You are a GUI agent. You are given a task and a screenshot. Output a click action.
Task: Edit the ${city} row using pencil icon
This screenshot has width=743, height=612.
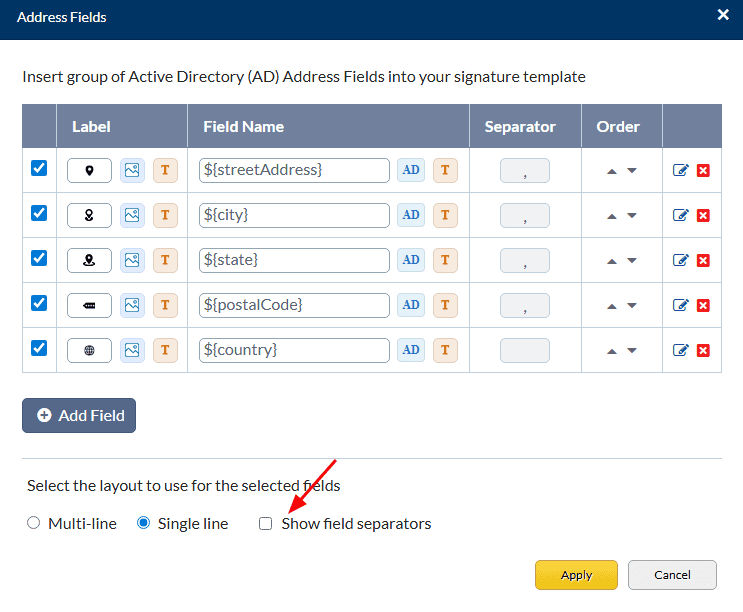coord(681,216)
